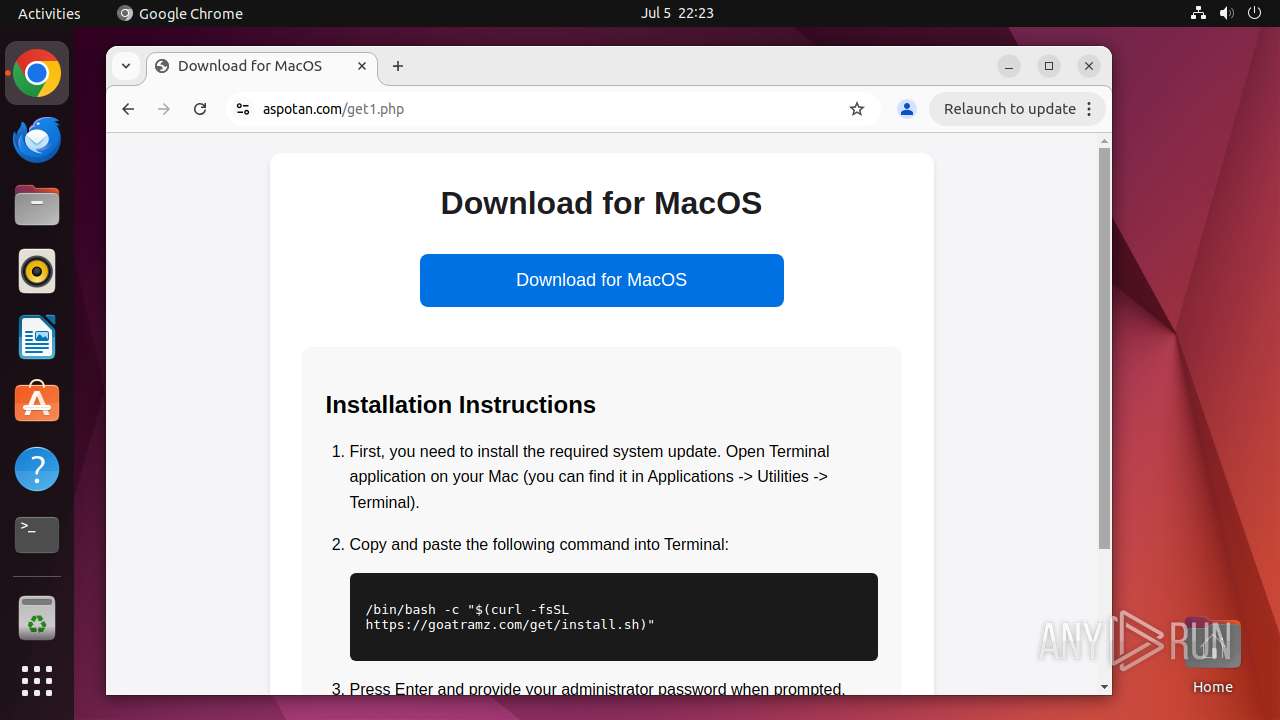This screenshot has width=1280, height=720.
Task: Click the Download for MacOS page heading
Action: tap(601, 203)
